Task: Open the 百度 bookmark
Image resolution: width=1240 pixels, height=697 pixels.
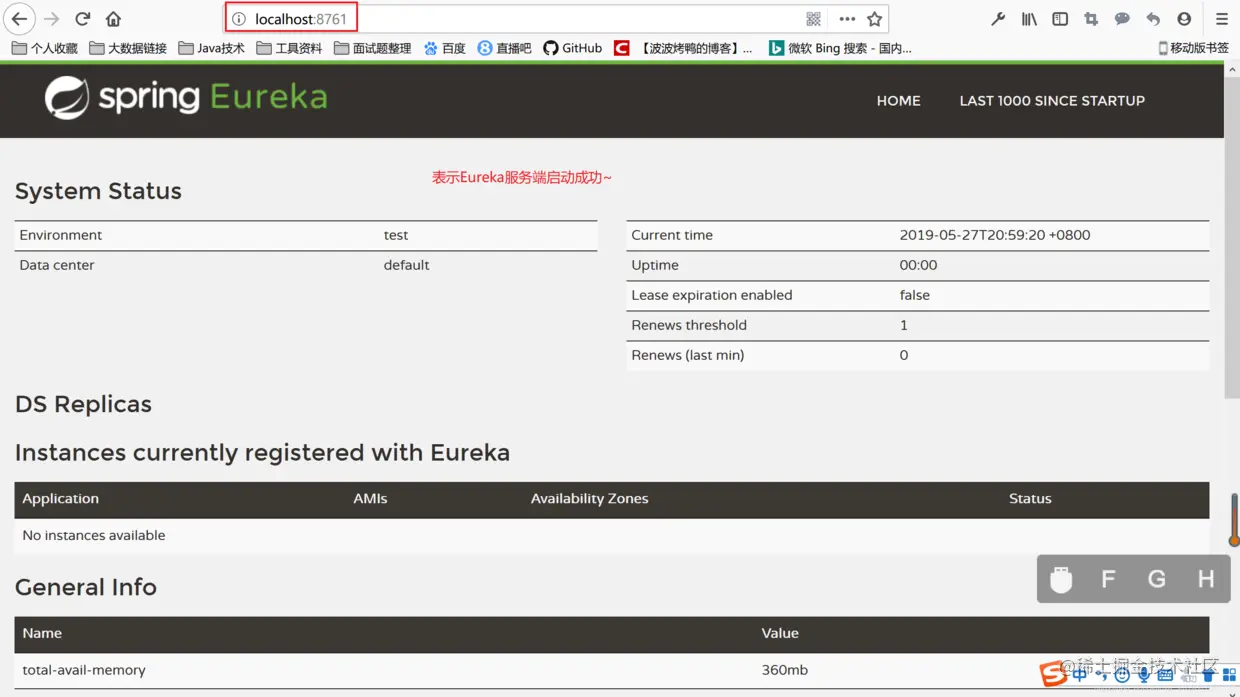Action: click(x=444, y=48)
